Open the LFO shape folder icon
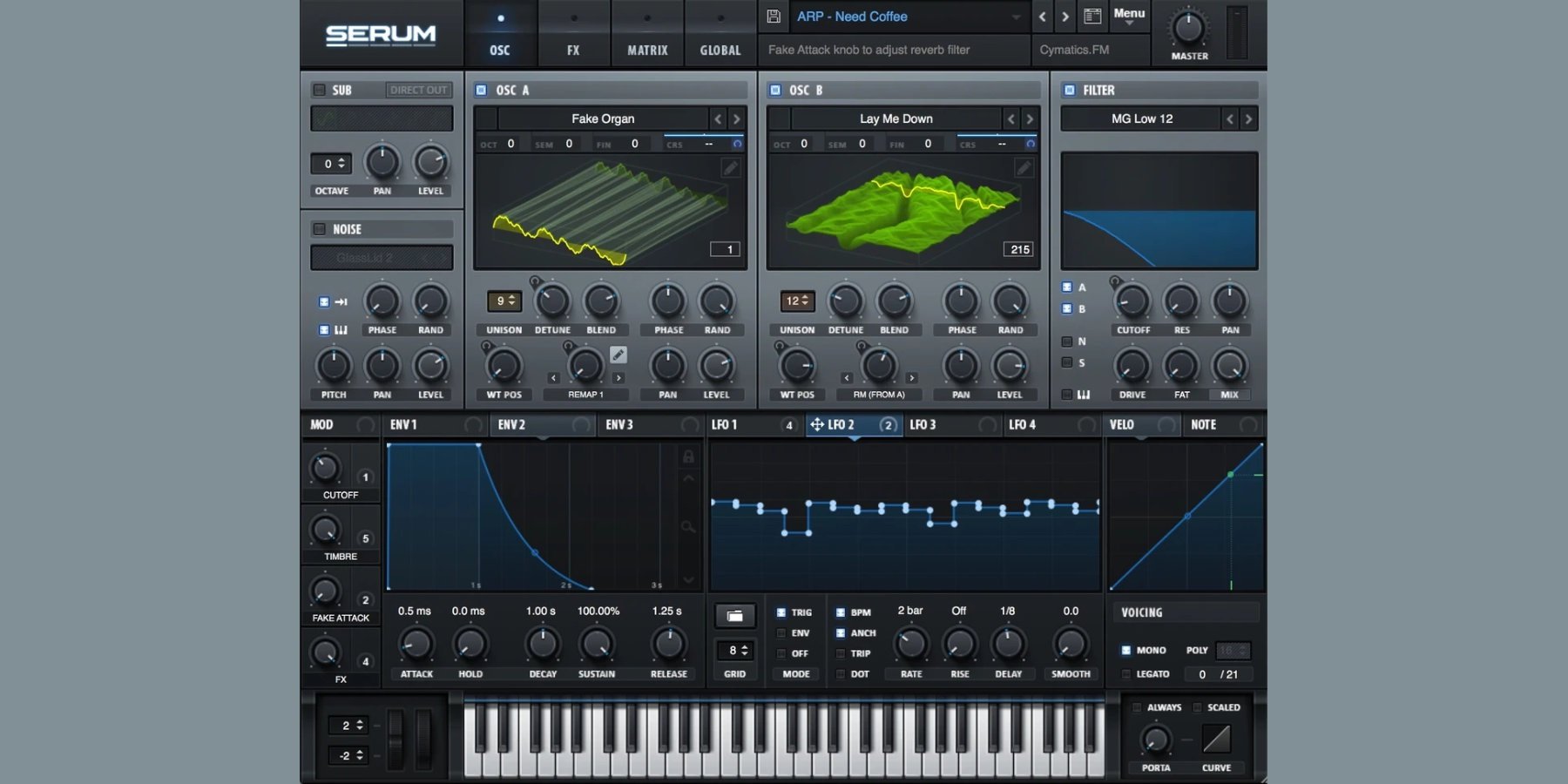1568x784 pixels. (734, 616)
